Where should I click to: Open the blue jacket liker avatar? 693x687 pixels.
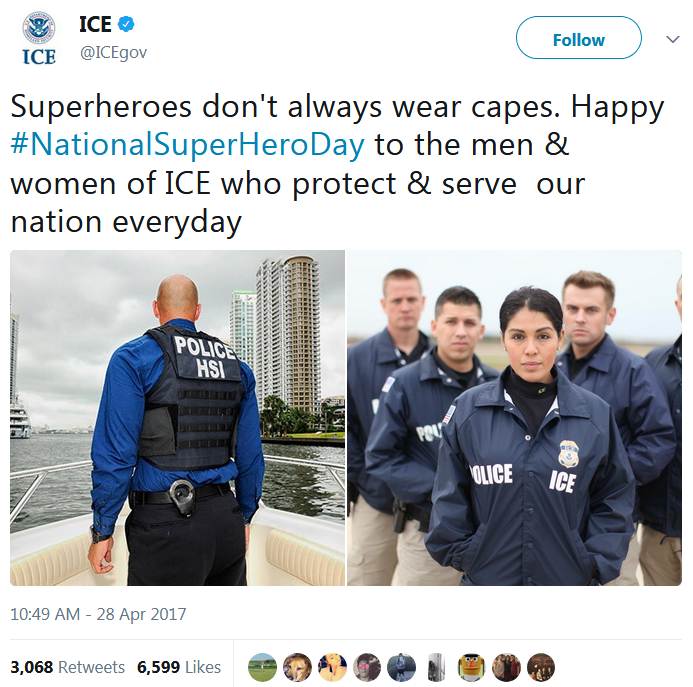[402, 667]
